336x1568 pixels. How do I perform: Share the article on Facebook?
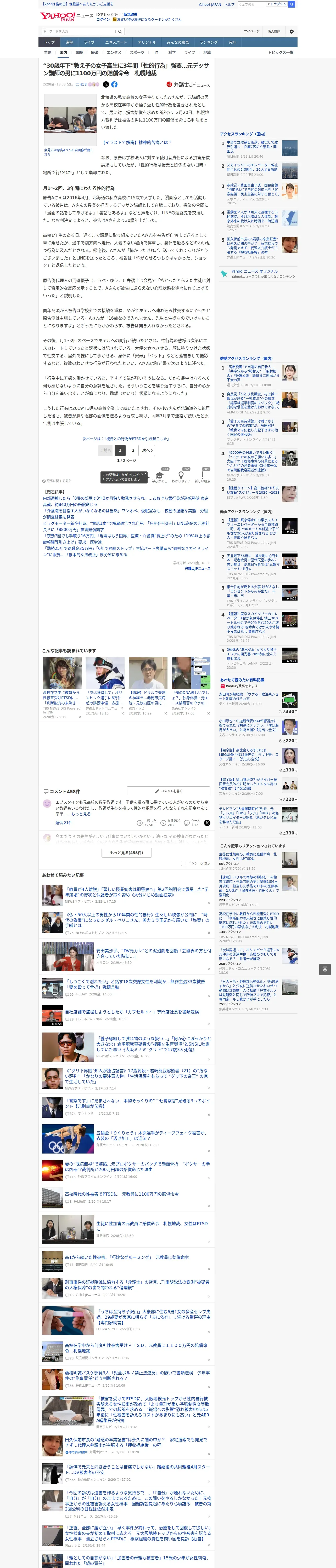point(114,85)
